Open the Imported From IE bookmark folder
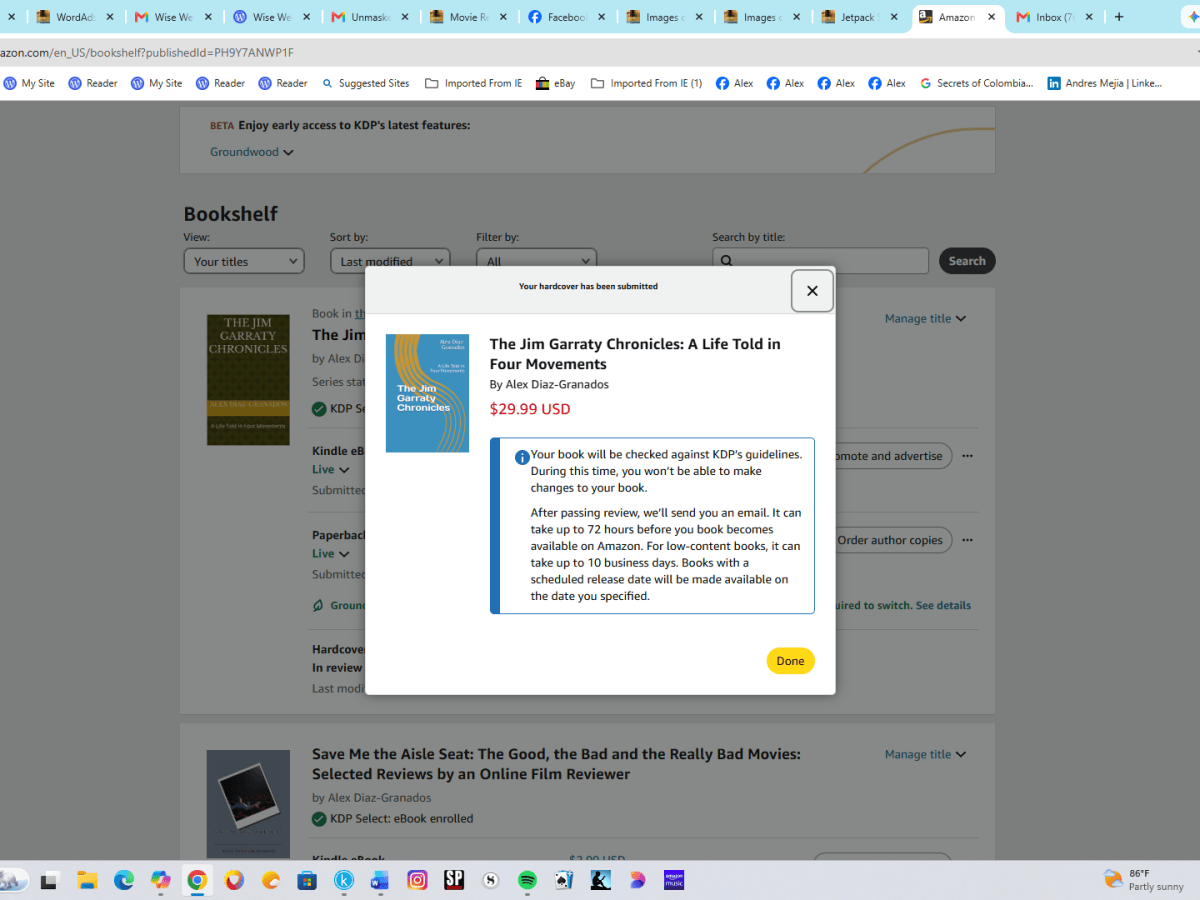 [x=473, y=83]
